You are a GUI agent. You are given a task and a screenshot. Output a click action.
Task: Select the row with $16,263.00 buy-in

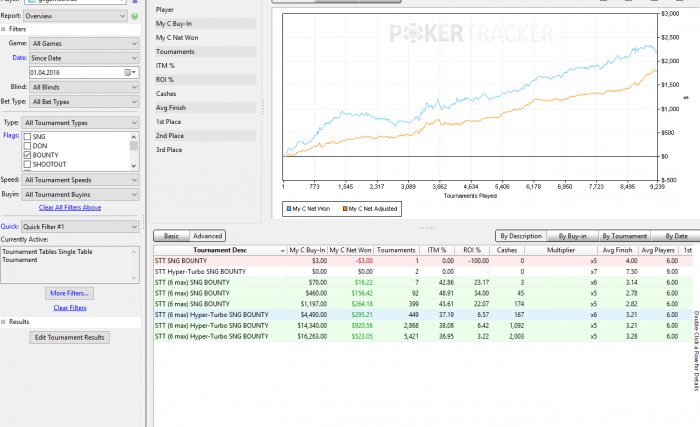tap(423, 336)
